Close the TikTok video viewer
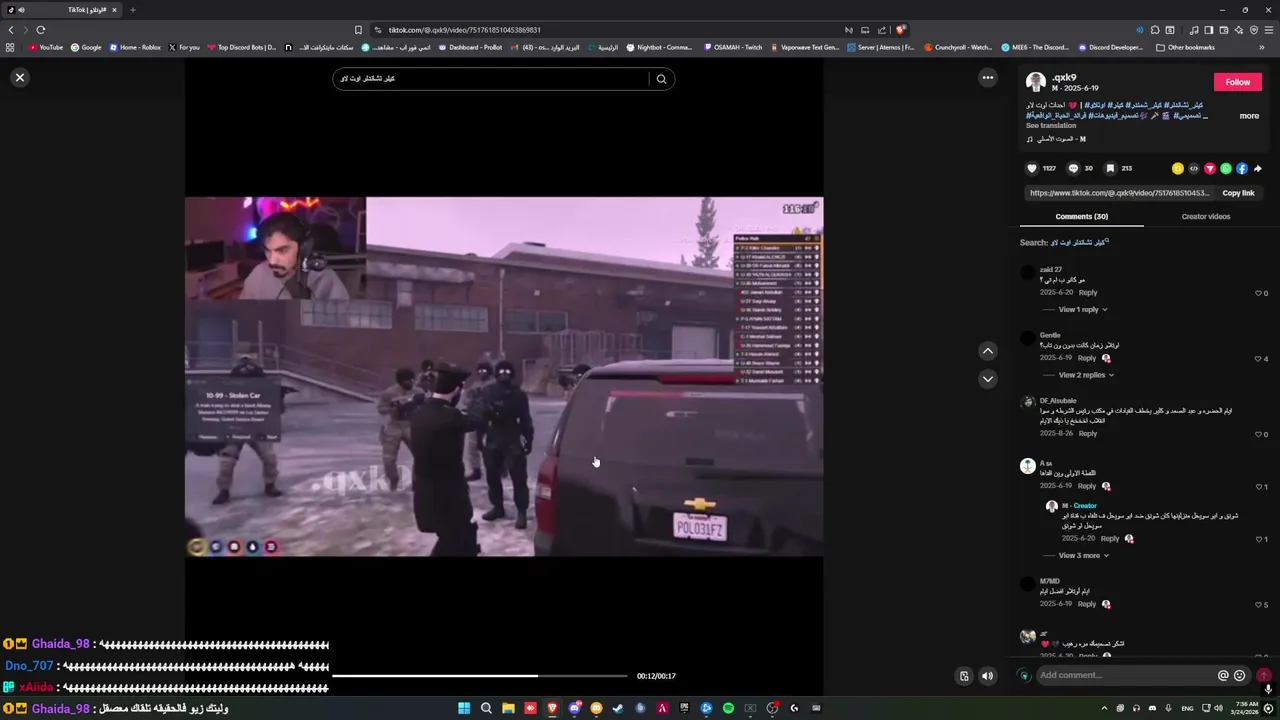 pos(19,77)
